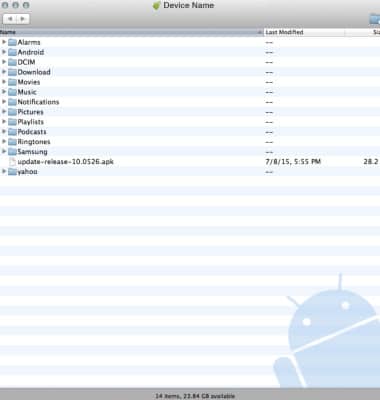
Task: Expand the yahoo folder triangle
Action: (x=4, y=171)
